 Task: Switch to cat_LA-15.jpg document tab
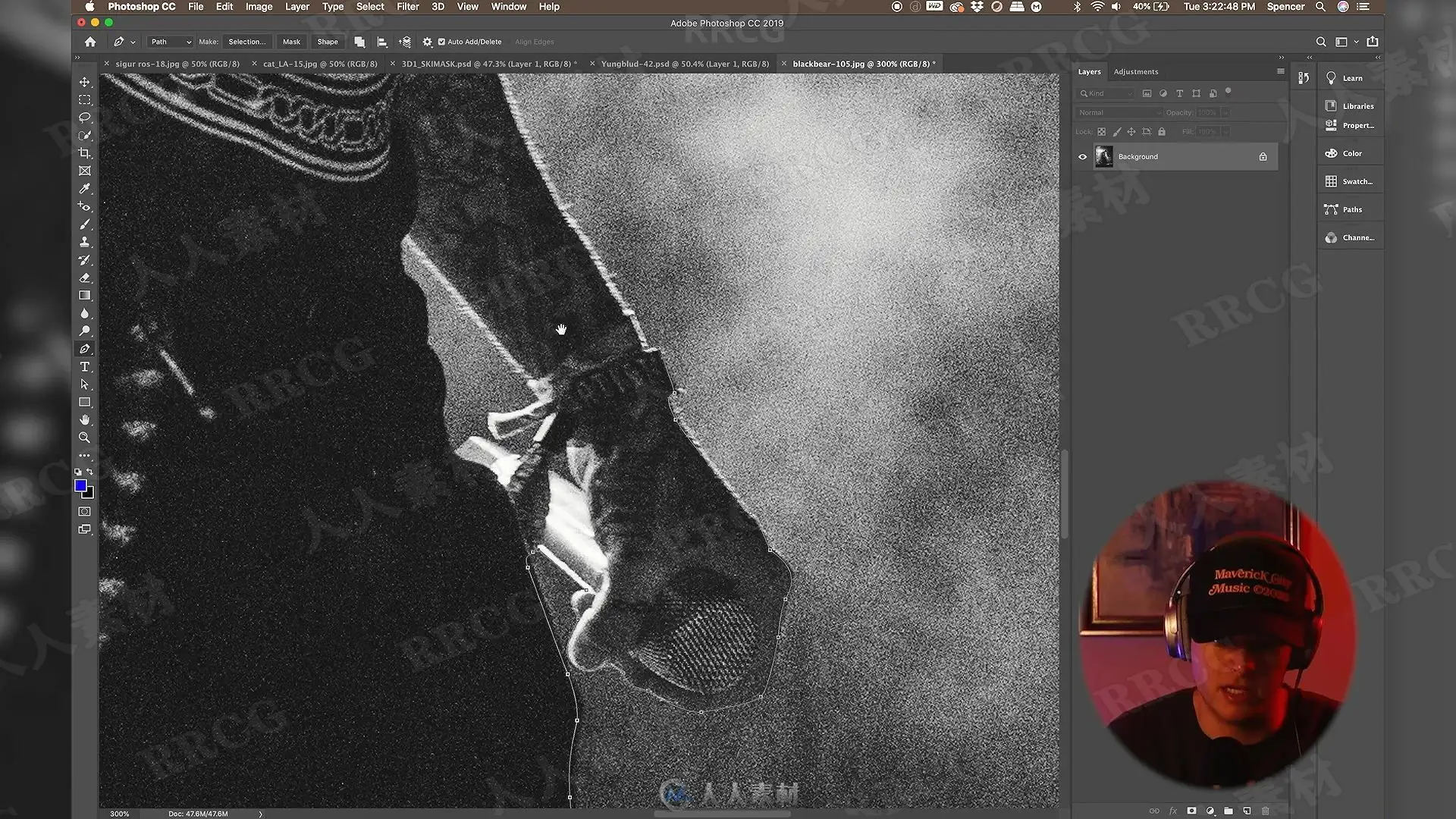(320, 64)
